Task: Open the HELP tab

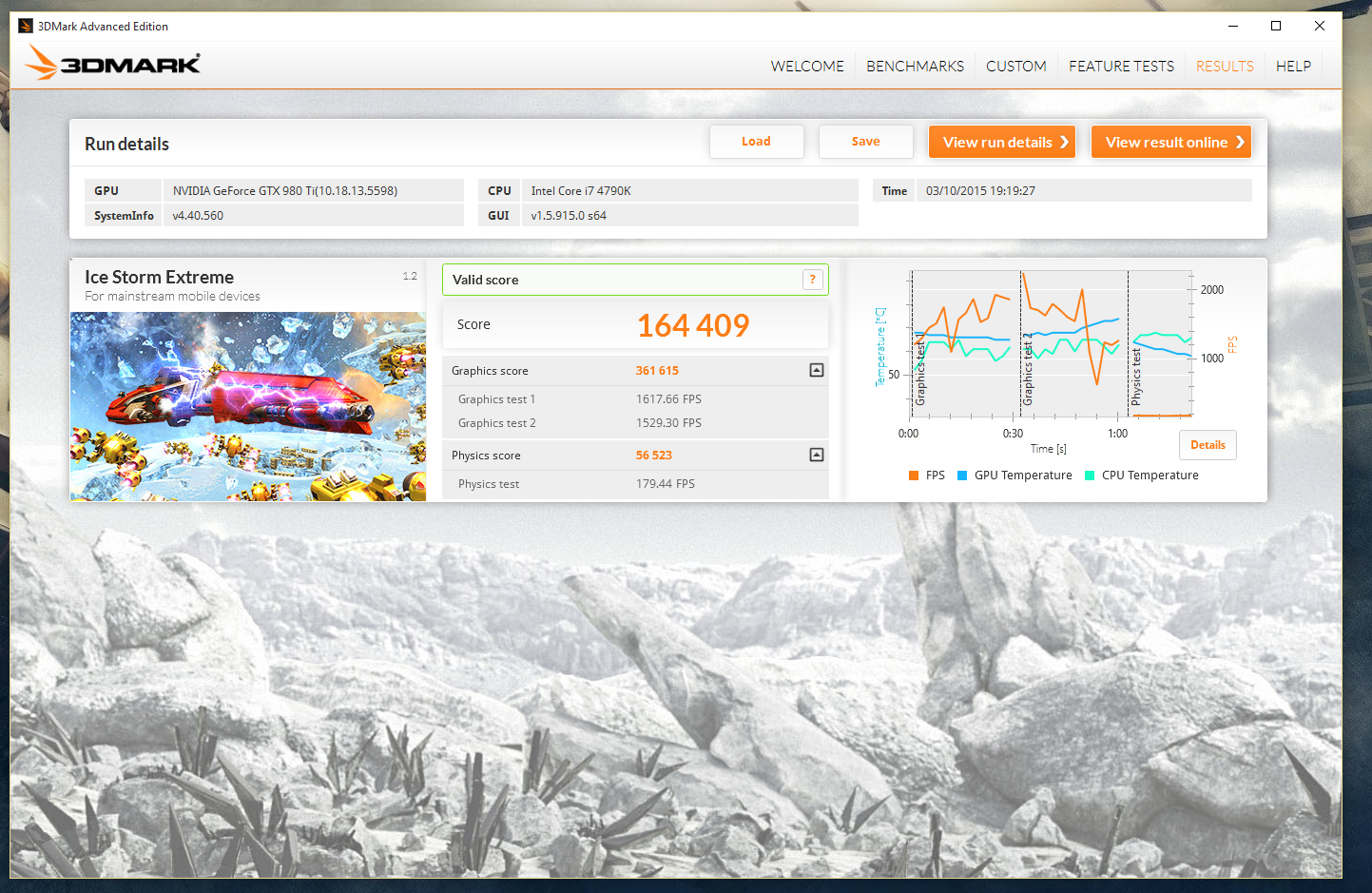Action: click(x=1293, y=66)
